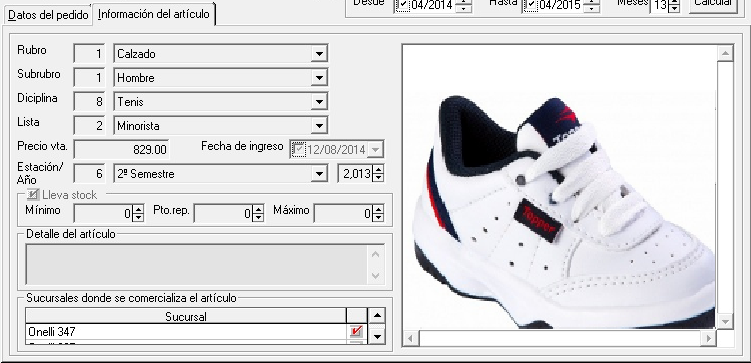Click the Calcular button
This screenshot has height=363, width=751.
714,4
